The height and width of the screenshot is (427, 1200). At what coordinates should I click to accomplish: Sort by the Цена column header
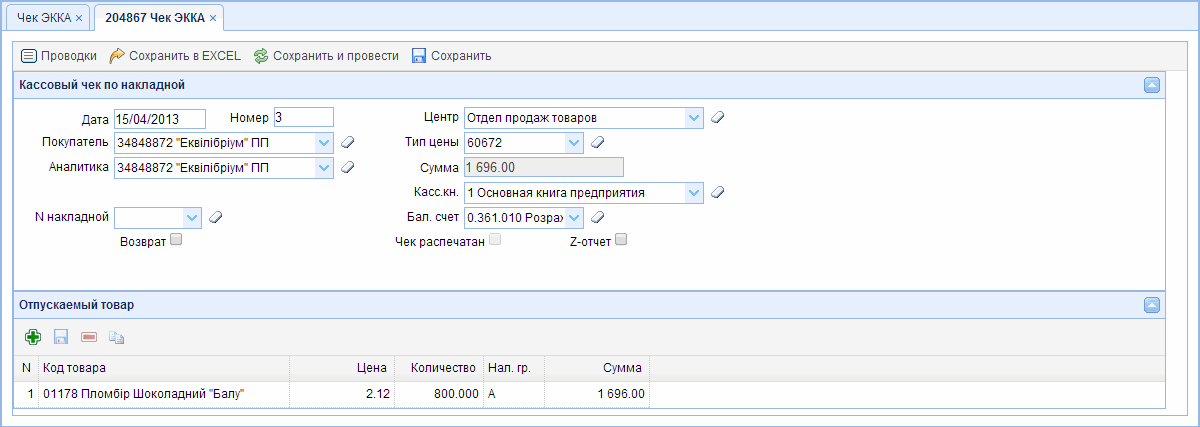click(342, 368)
